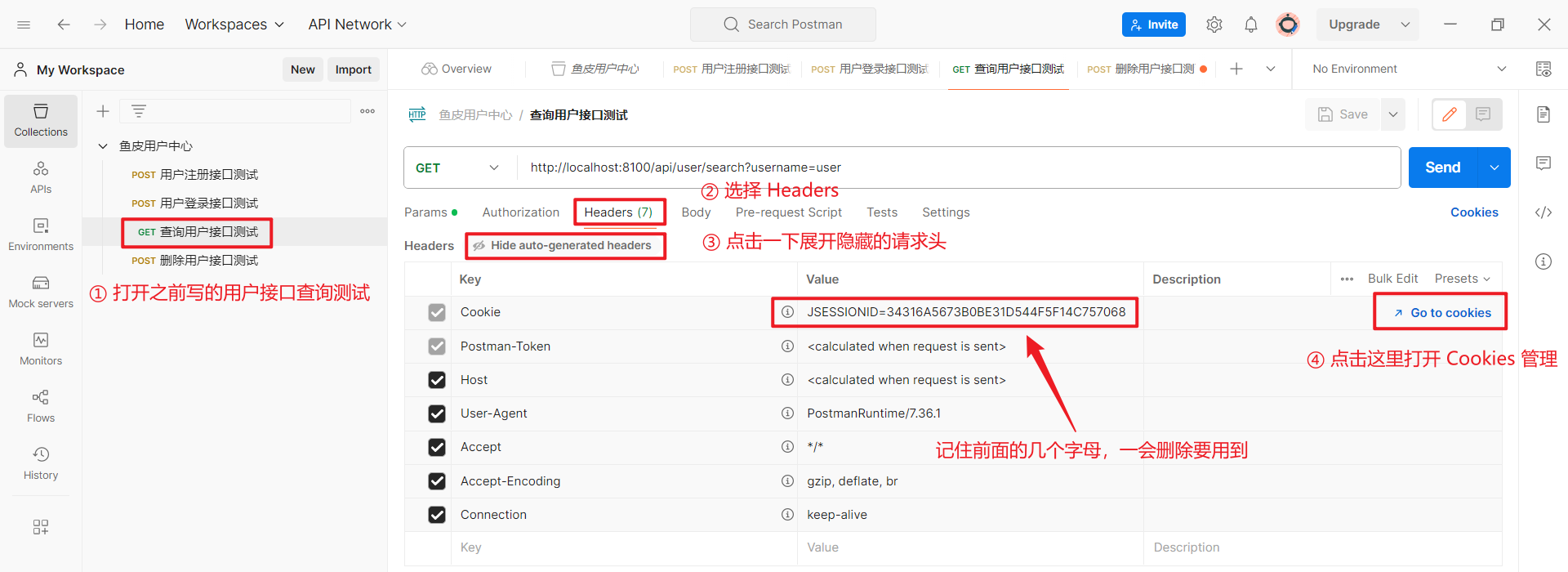The image size is (1568, 572).
Task: Click the Go to cookies link
Action: tap(1442, 313)
